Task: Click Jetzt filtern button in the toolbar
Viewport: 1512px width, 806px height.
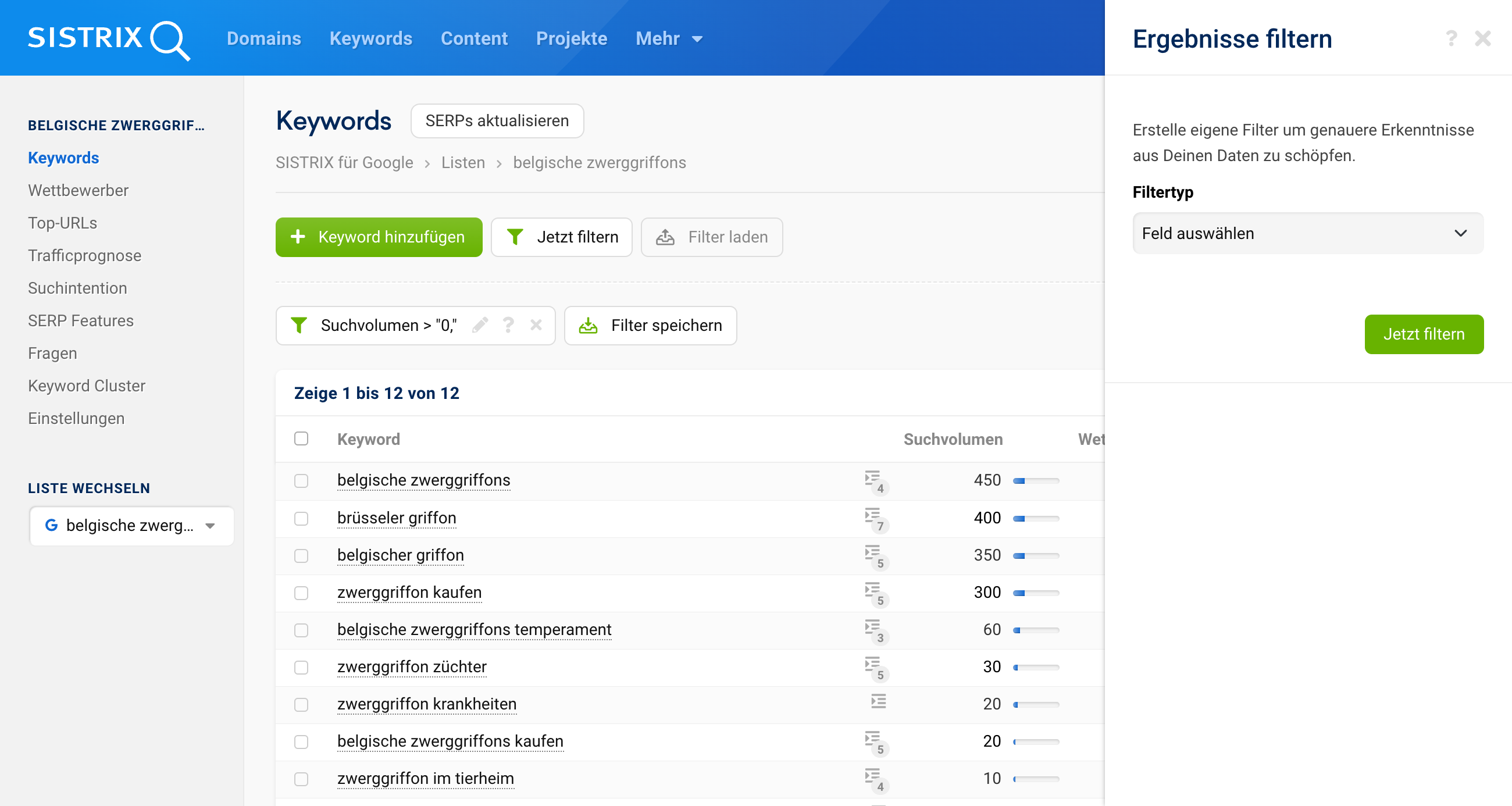Action: click(x=562, y=237)
